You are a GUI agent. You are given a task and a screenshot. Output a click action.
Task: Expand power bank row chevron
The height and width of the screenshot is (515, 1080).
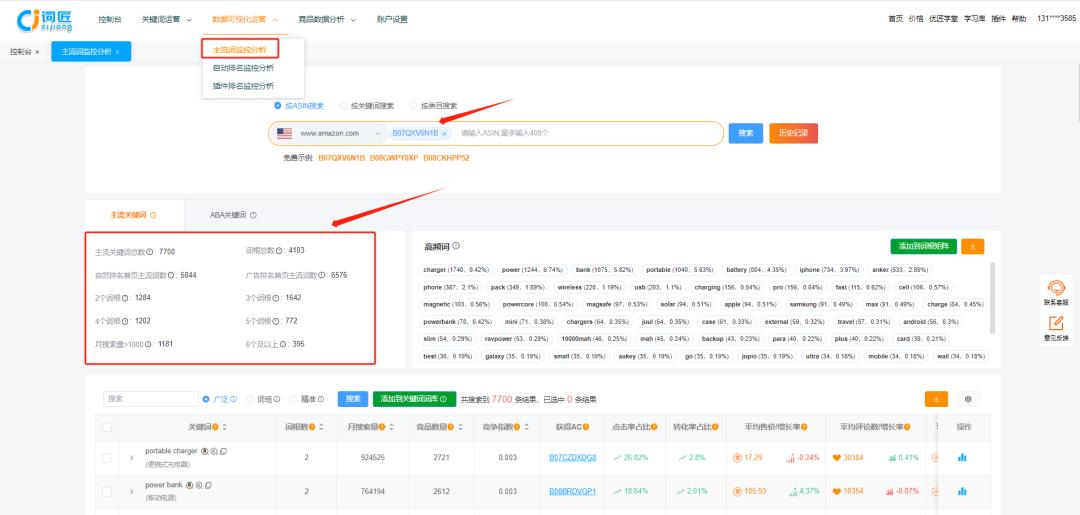(x=131, y=492)
